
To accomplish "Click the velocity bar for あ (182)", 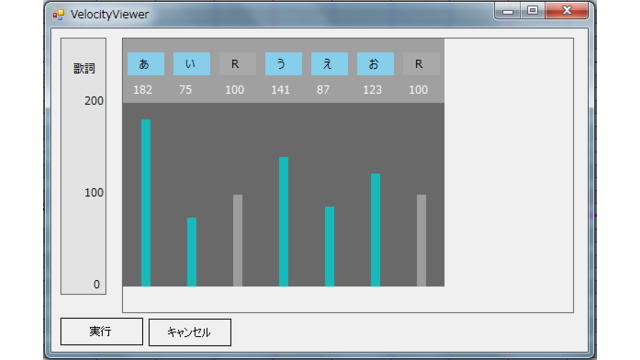I will pos(146,203).
